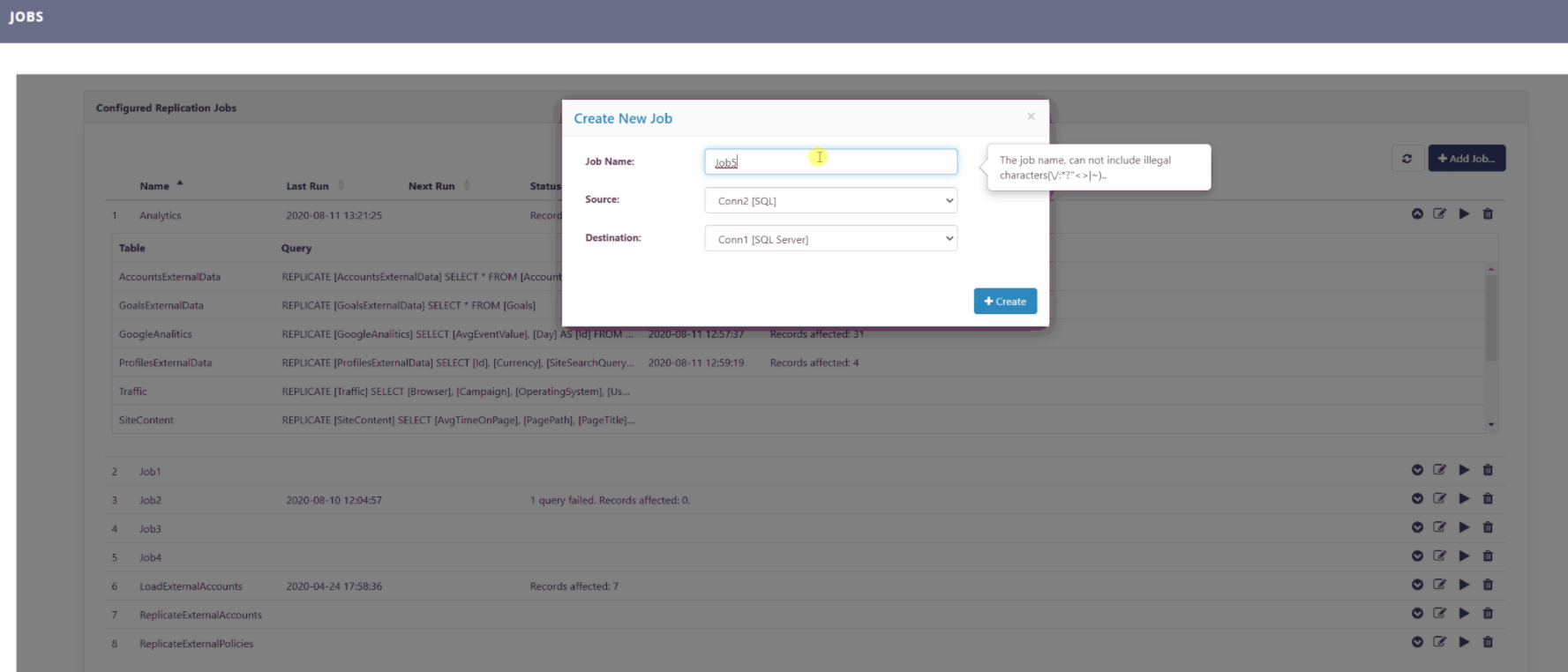Image resolution: width=1568 pixels, height=672 pixels.
Task: Open the Source connection dropdown
Action: click(x=830, y=201)
